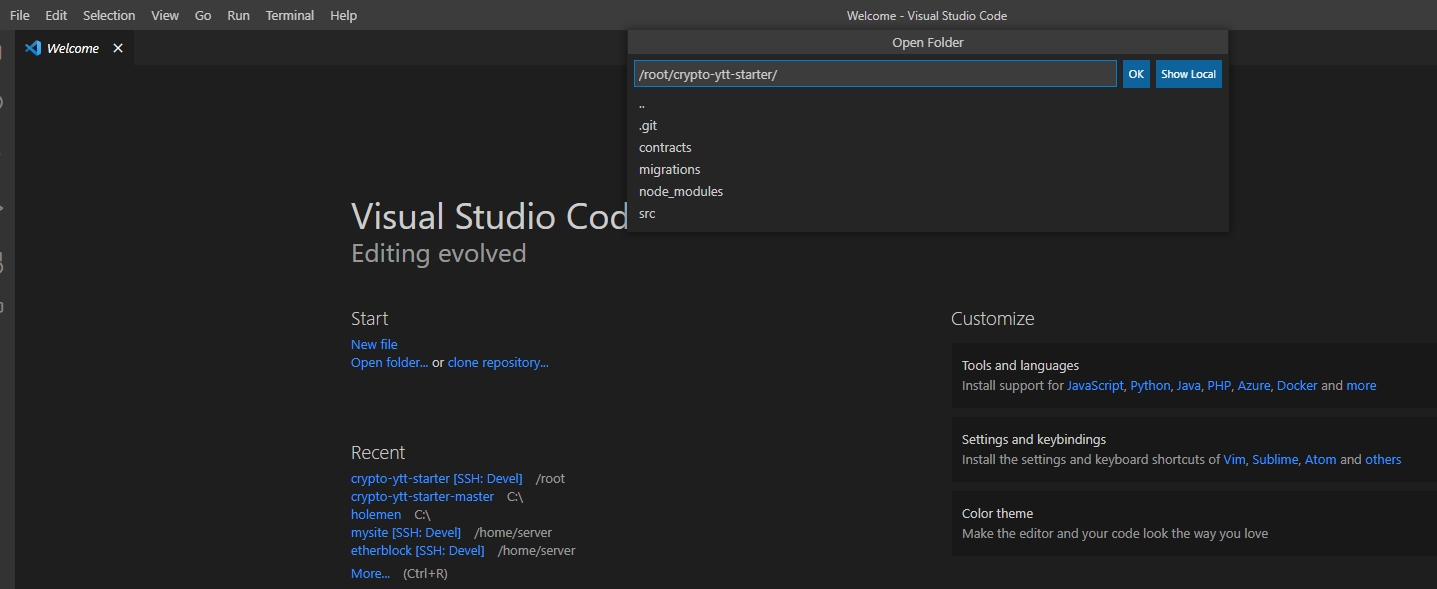Click the 'more' tools and languages link
Screen dimensions: 1437x589
coord(1361,385)
